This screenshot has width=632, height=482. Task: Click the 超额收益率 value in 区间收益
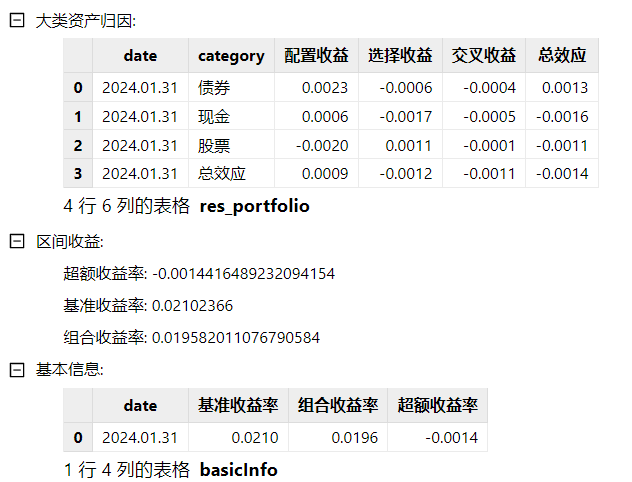243,273
